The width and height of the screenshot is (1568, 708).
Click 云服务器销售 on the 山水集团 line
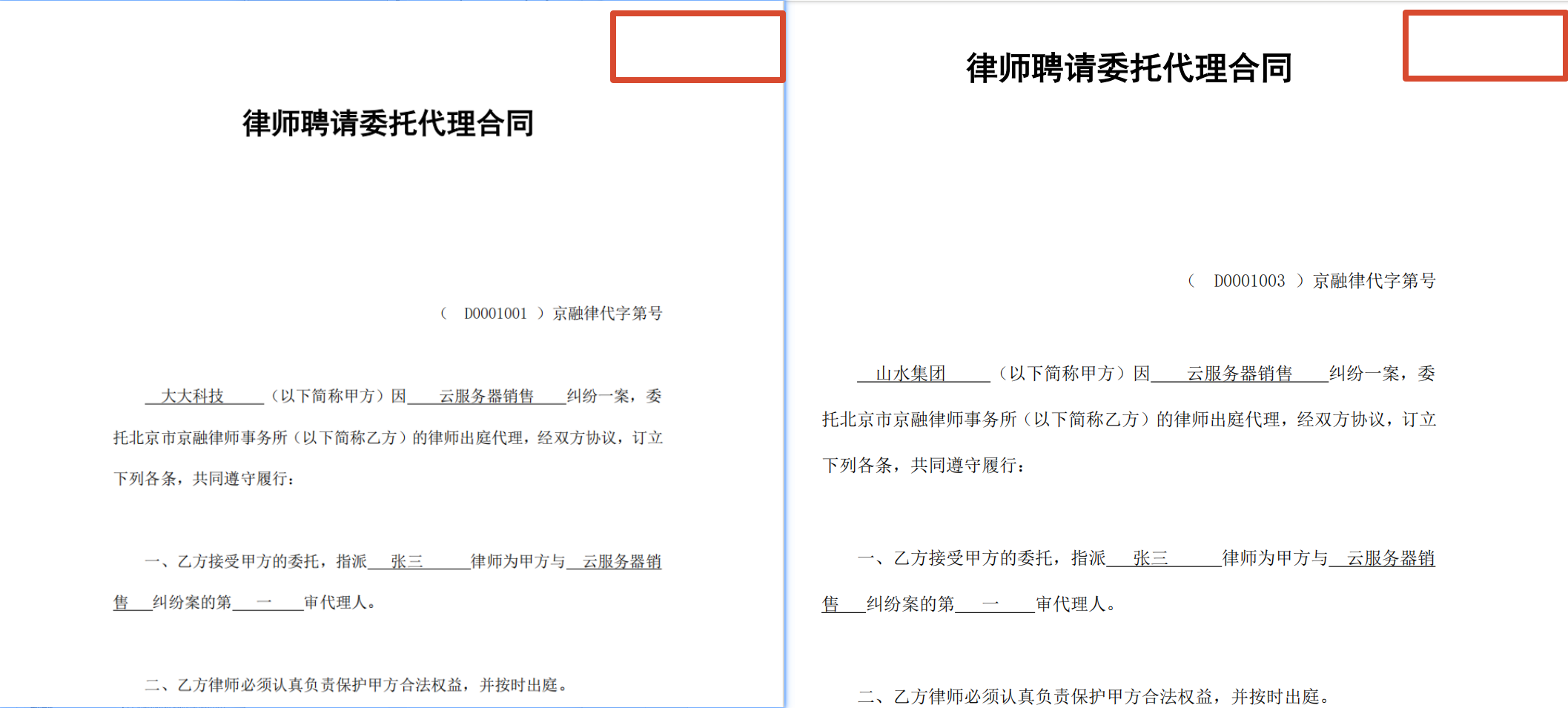[x=1240, y=373]
